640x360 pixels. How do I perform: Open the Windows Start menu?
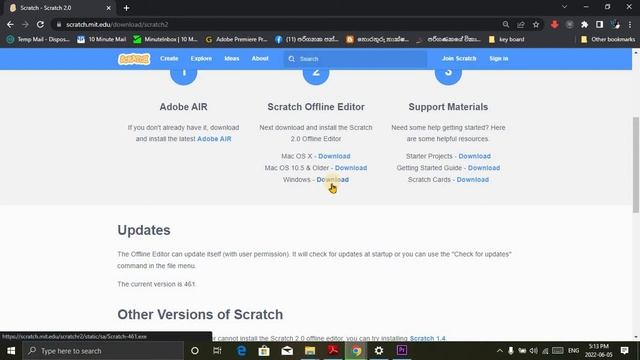(x=11, y=351)
